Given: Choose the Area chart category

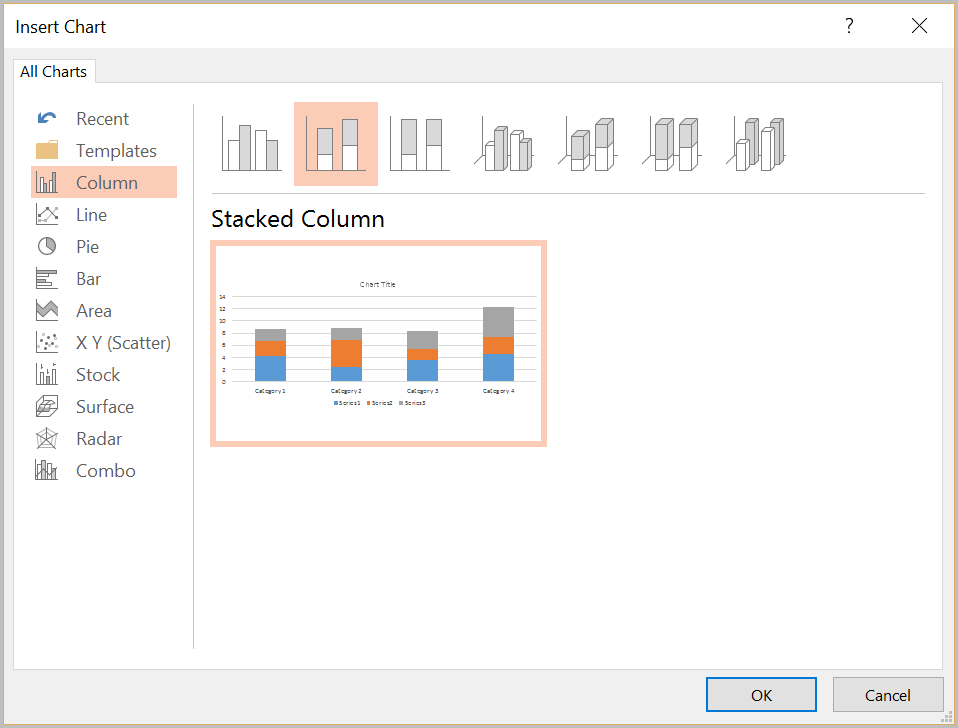Looking at the screenshot, I should (x=93, y=311).
